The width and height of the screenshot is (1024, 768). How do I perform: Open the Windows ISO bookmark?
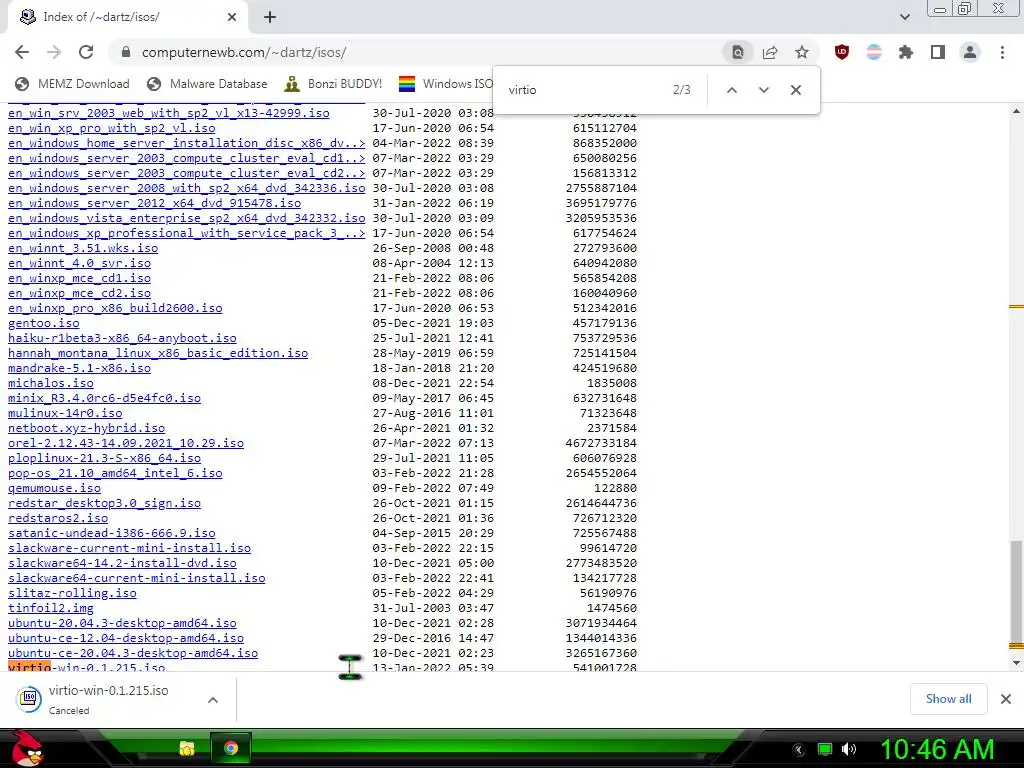(x=446, y=84)
